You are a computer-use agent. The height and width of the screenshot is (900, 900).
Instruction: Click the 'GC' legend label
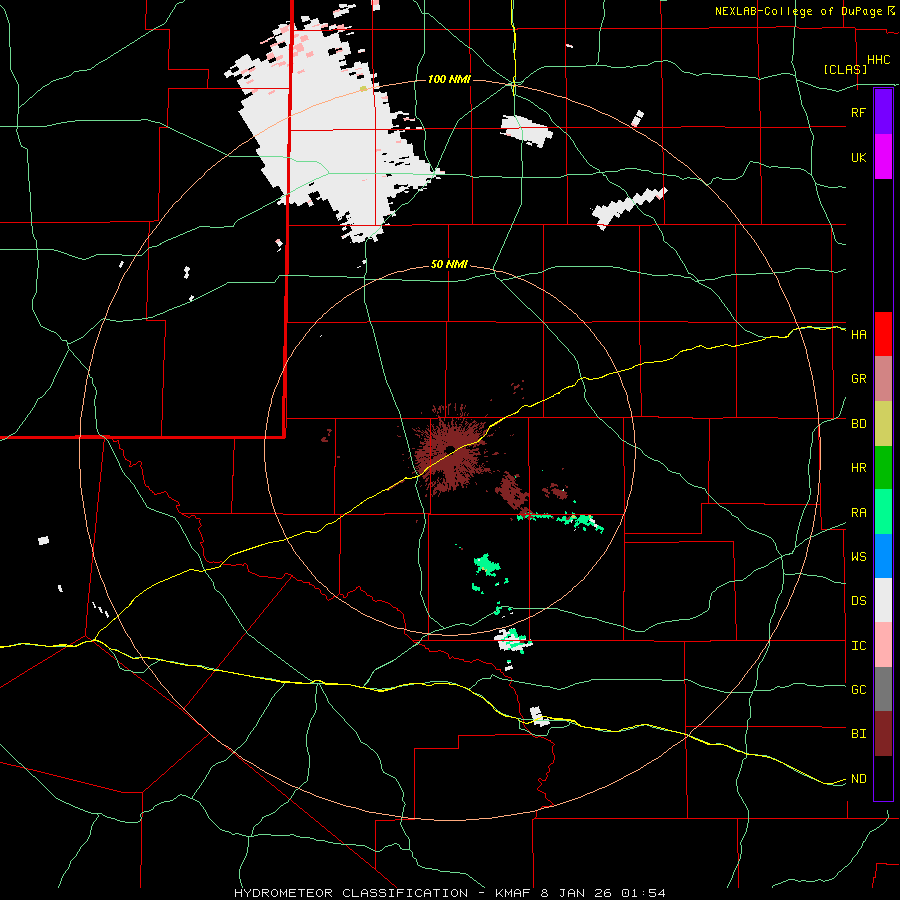[x=858, y=690]
